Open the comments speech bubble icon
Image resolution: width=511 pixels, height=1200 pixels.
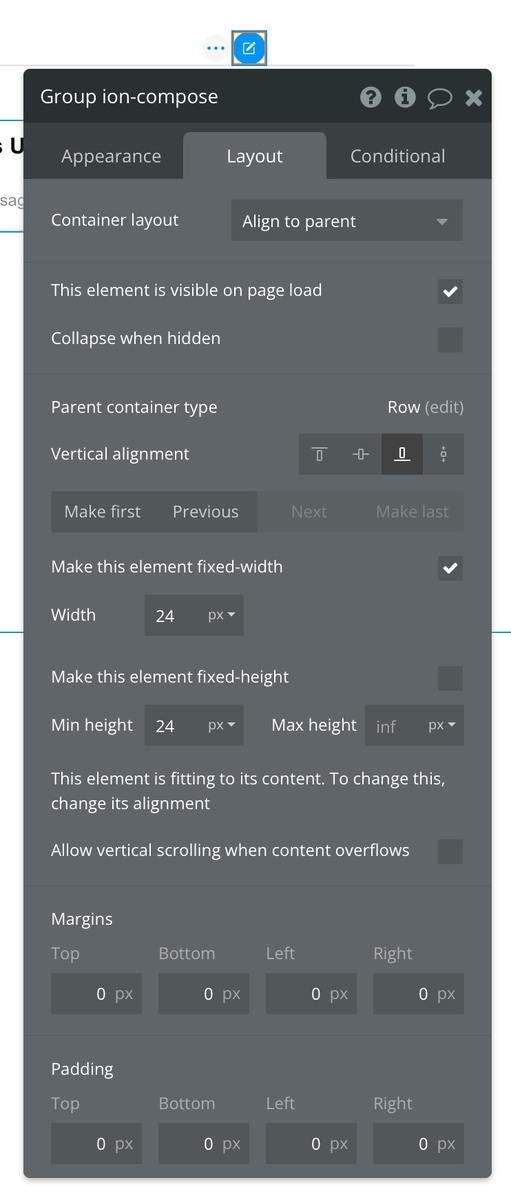click(x=440, y=98)
